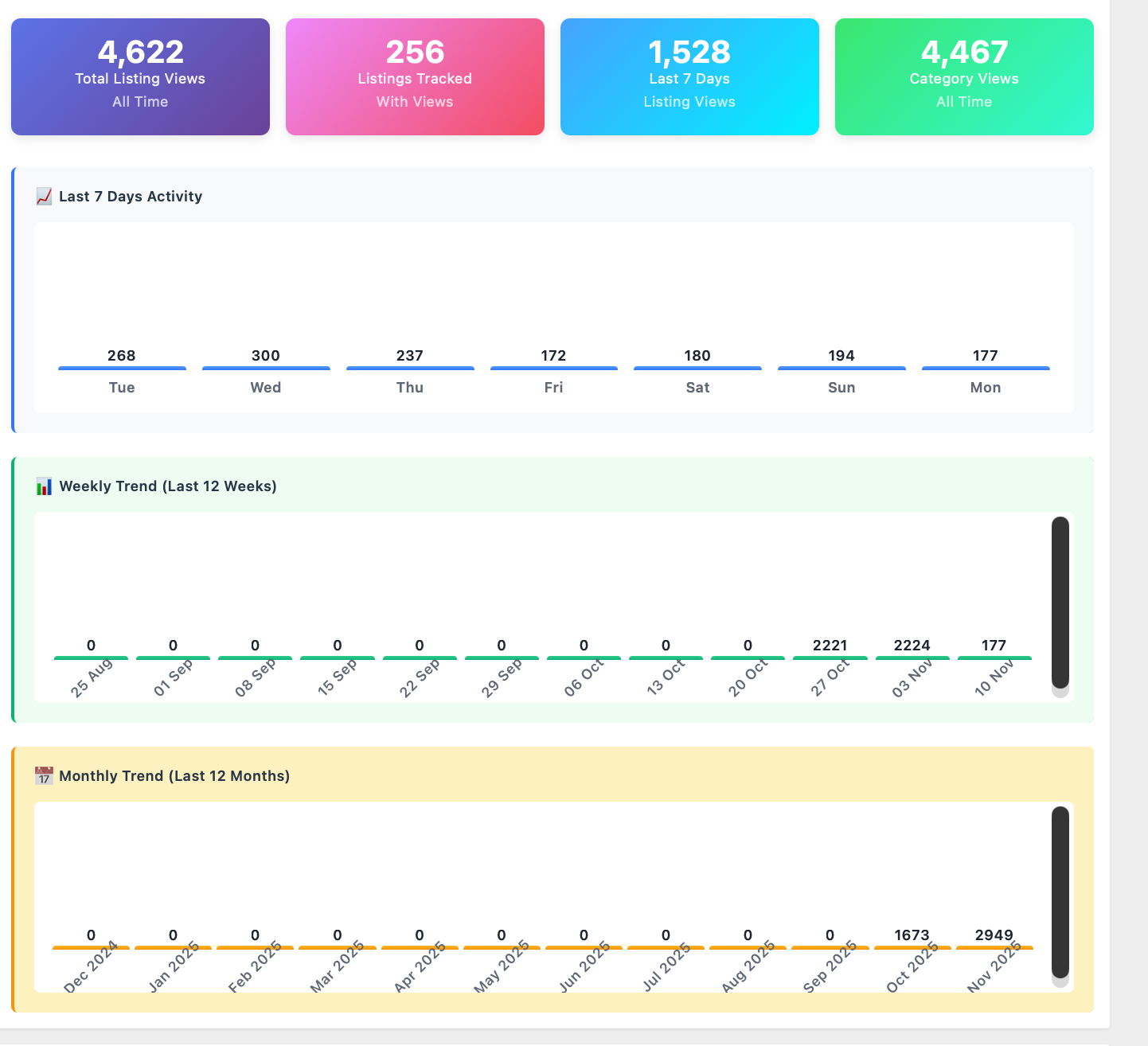
Task: Select the Thu bar showing 237
Action: (410, 369)
